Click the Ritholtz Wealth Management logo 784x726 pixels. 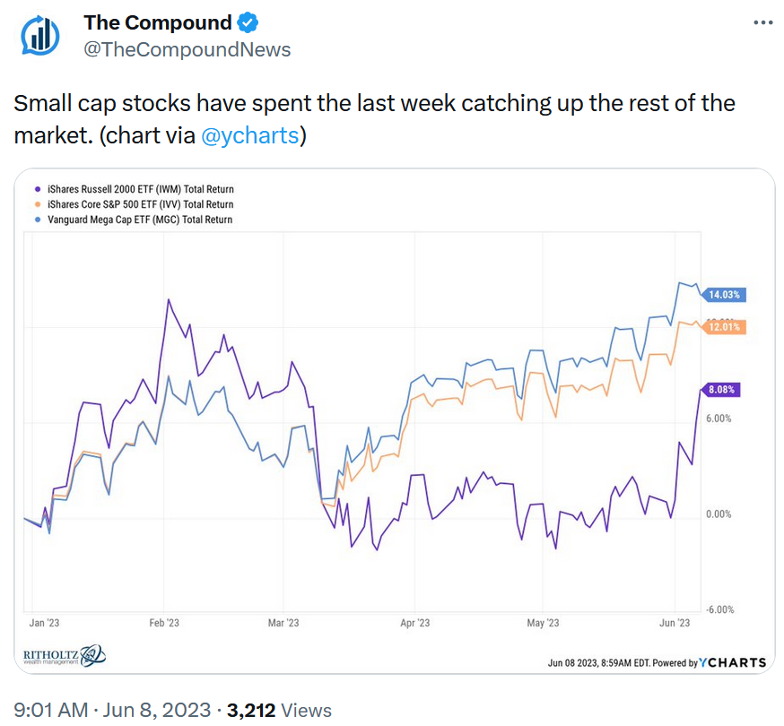pos(64,656)
